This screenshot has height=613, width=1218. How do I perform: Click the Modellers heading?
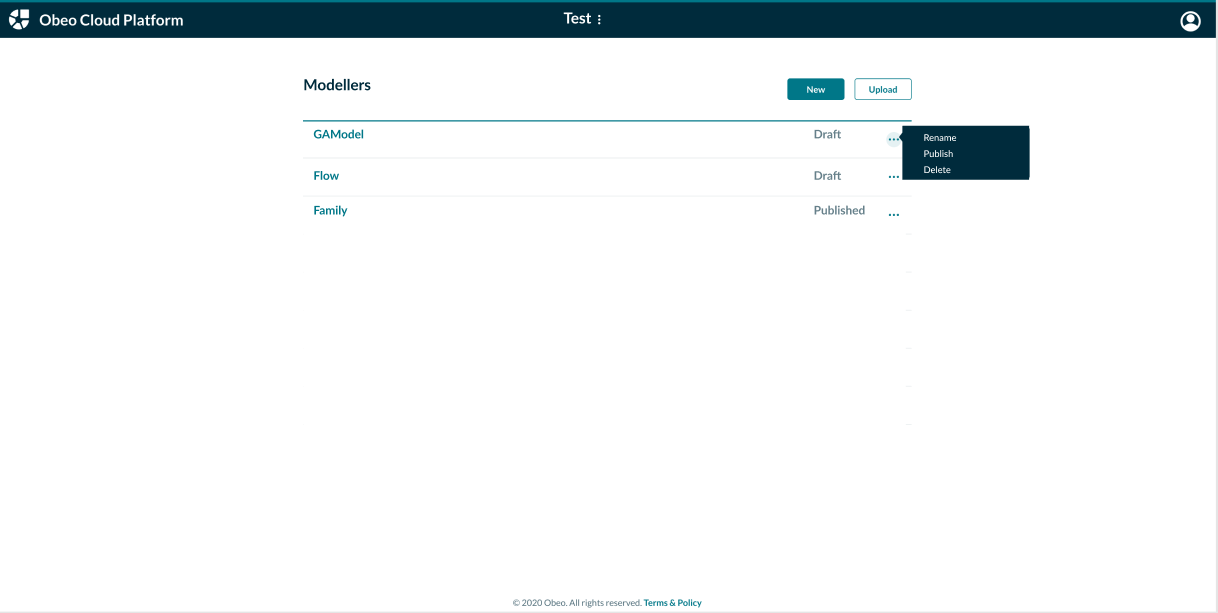[337, 85]
